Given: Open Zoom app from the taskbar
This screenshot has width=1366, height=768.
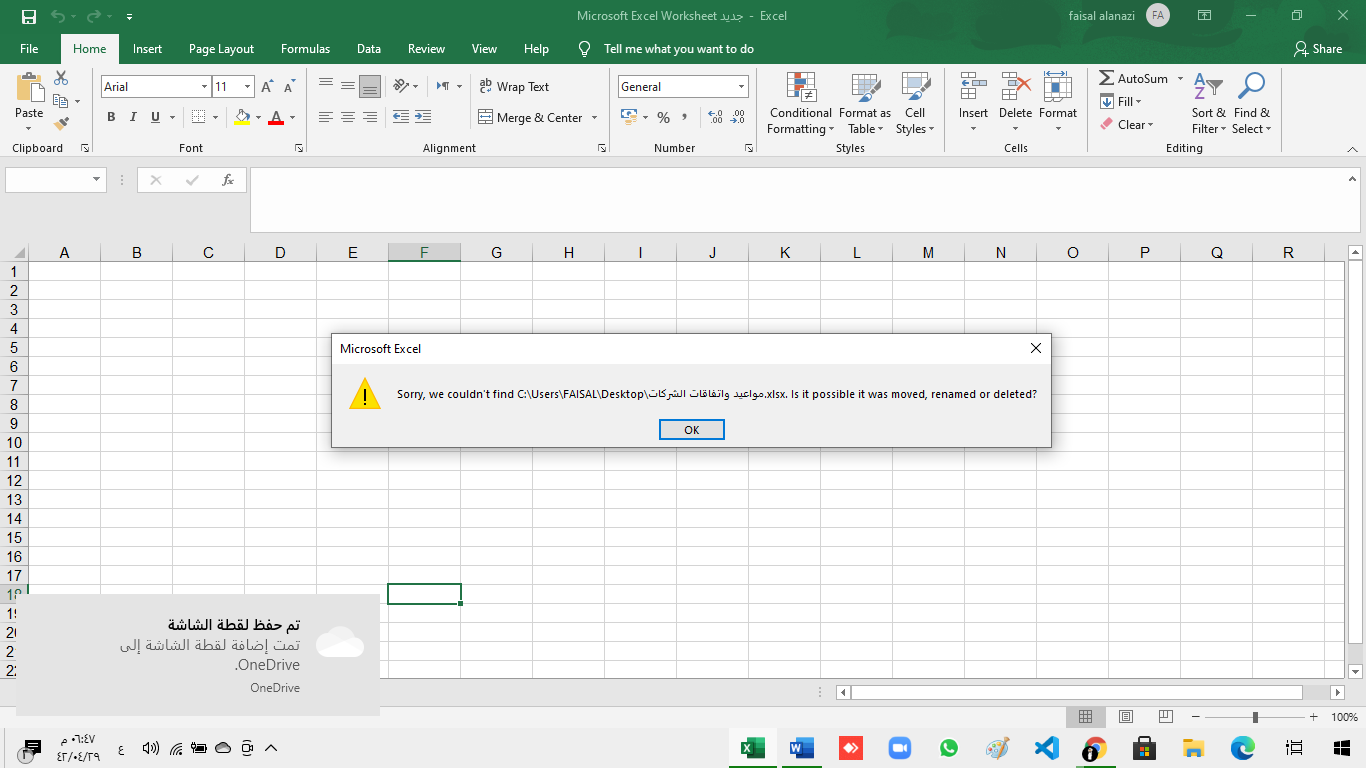Looking at the screenshot, I should [900, 747].
